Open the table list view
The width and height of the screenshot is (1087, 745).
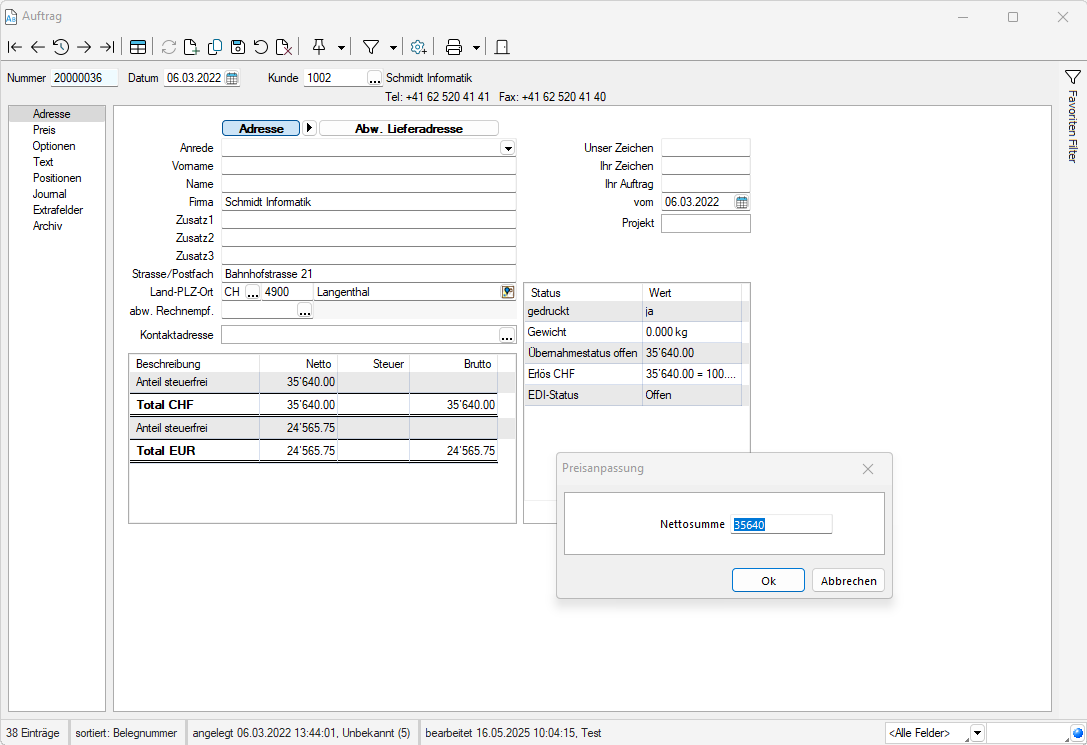(x=138, y=47)
